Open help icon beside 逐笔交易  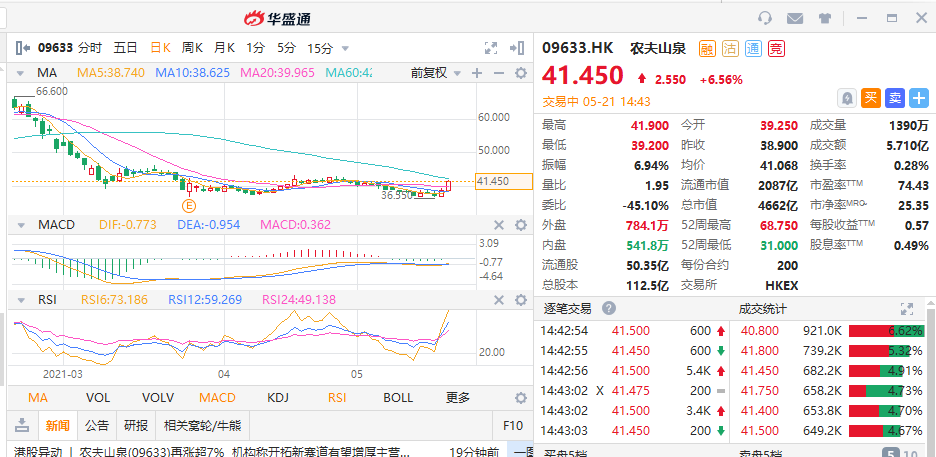pyautogui.click(x=608, y=308)
